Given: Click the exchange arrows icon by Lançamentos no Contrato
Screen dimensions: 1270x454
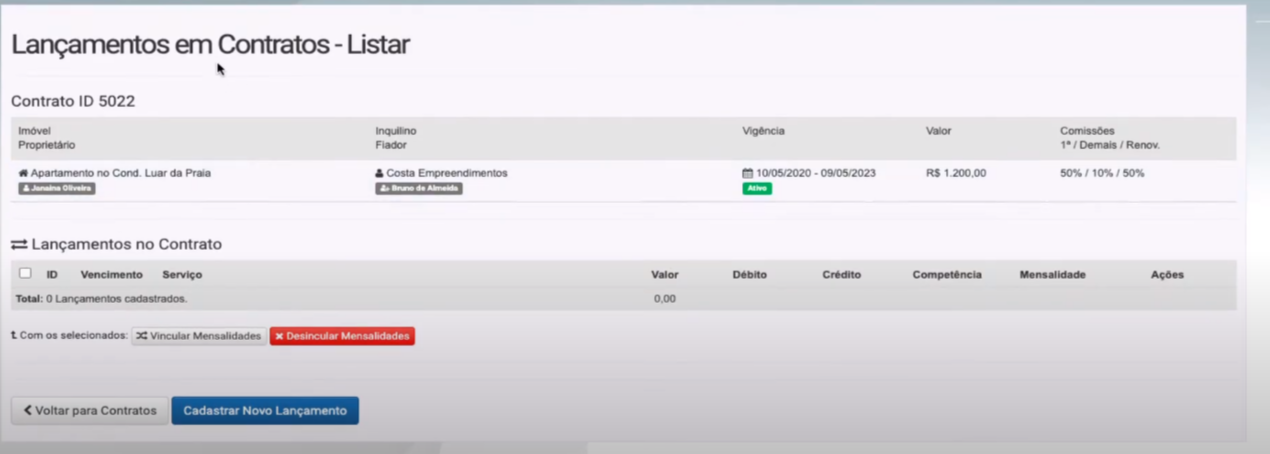Looking at the screenshot, I should [19, 245].
